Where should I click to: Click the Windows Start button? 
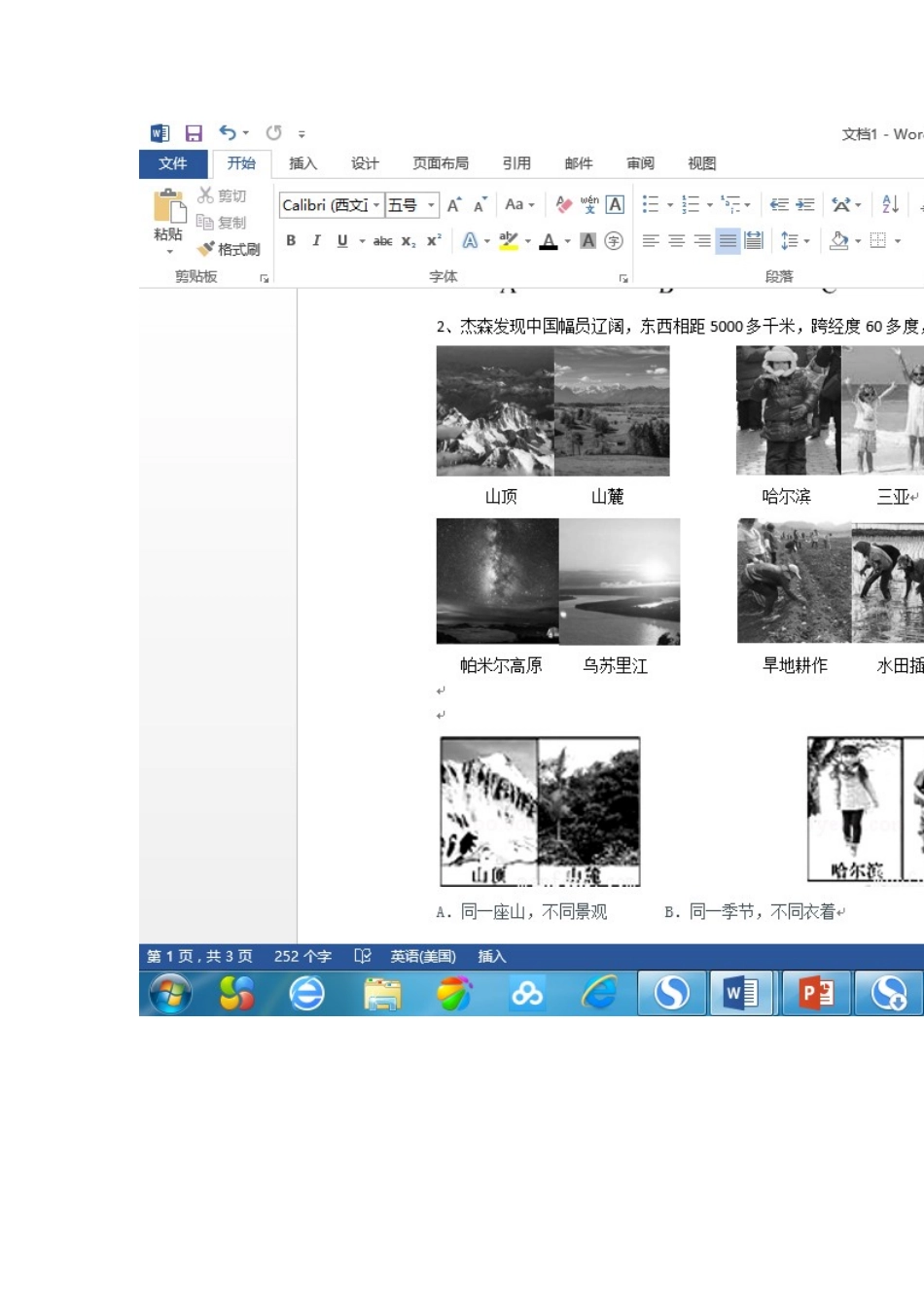pyautogui.click(x=170, y=994)
